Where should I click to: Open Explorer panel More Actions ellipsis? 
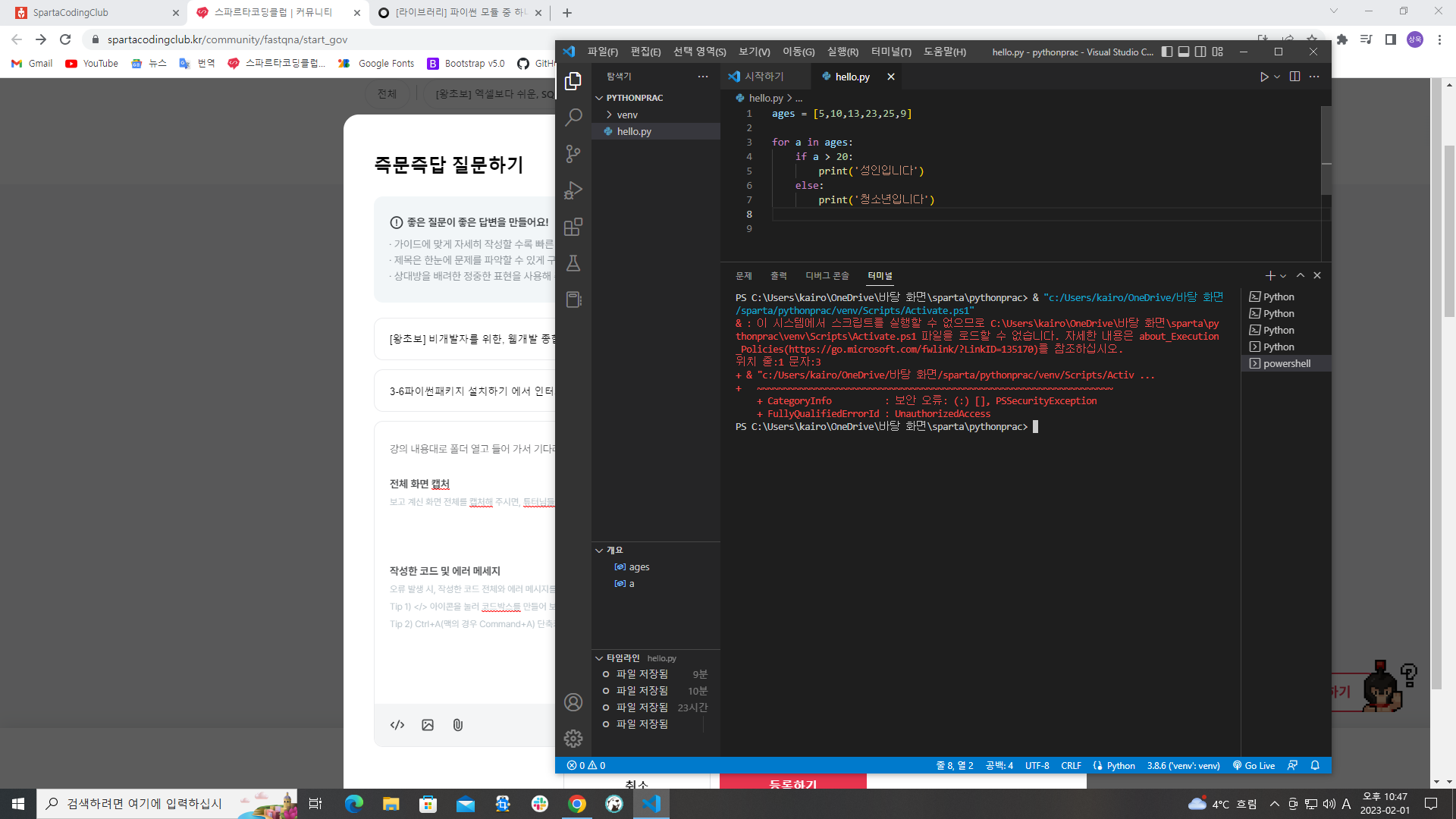coord(703,77)
